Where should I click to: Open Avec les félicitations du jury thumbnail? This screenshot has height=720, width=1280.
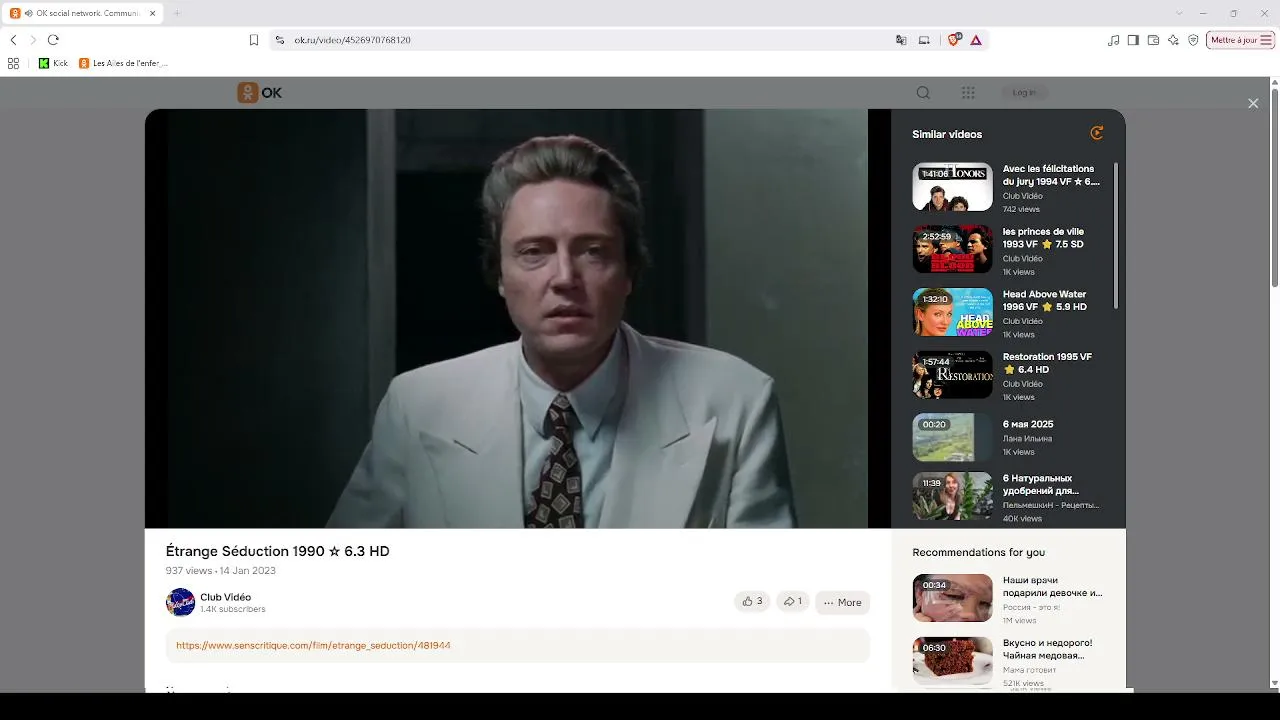click(x=952, y=187)
